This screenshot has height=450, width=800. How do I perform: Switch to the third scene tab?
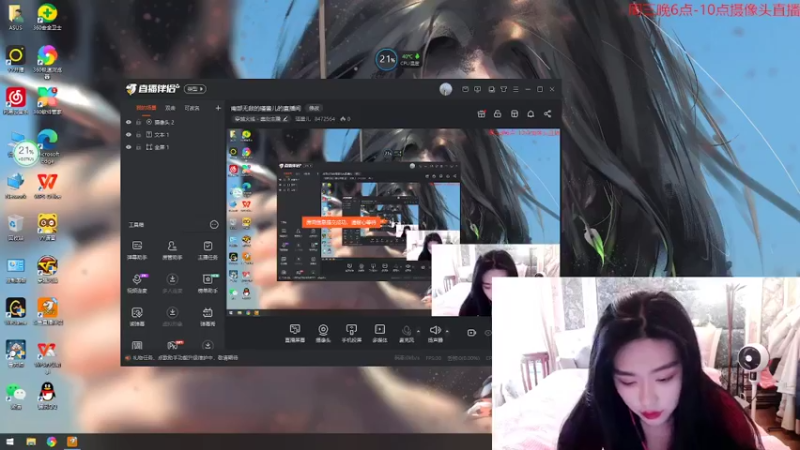pyautogui.click(x=192, y=108)
